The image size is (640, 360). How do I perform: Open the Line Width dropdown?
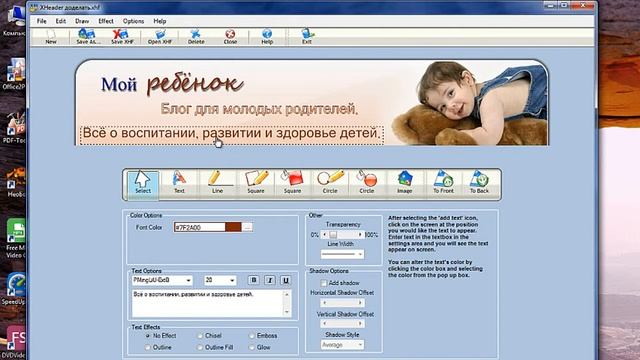(360, 254)
